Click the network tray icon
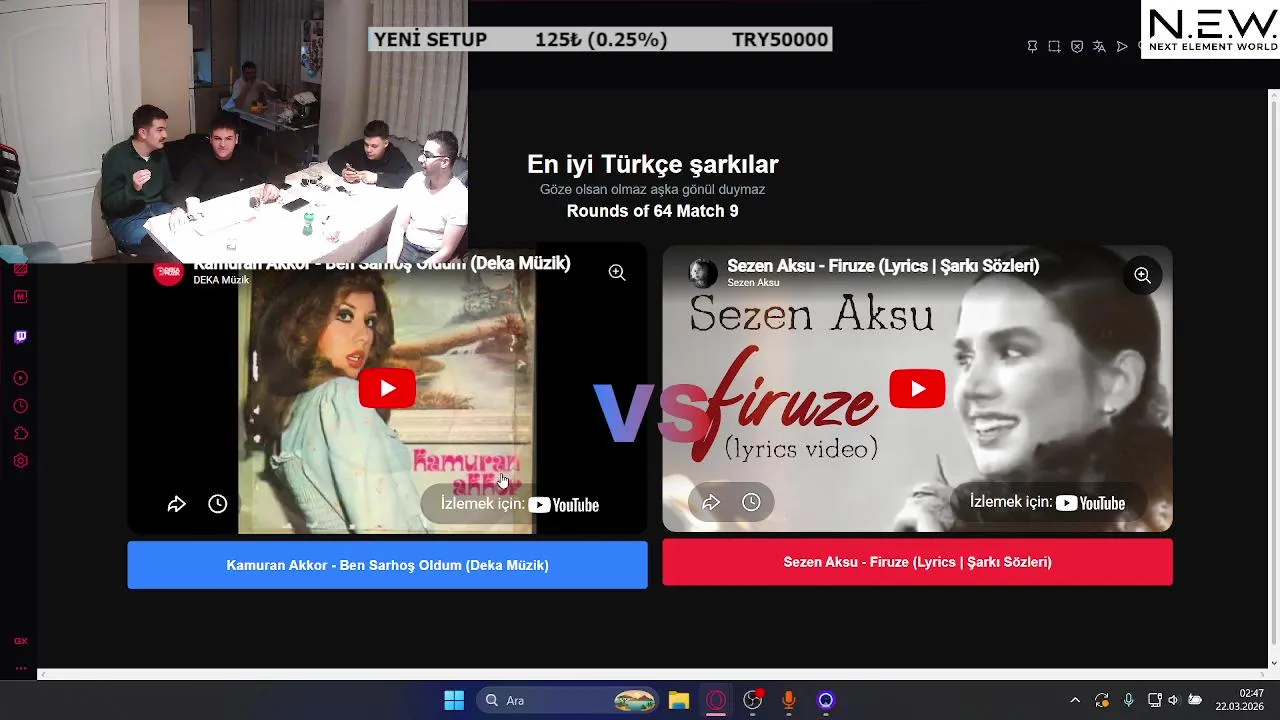 tap(1154, 700)
